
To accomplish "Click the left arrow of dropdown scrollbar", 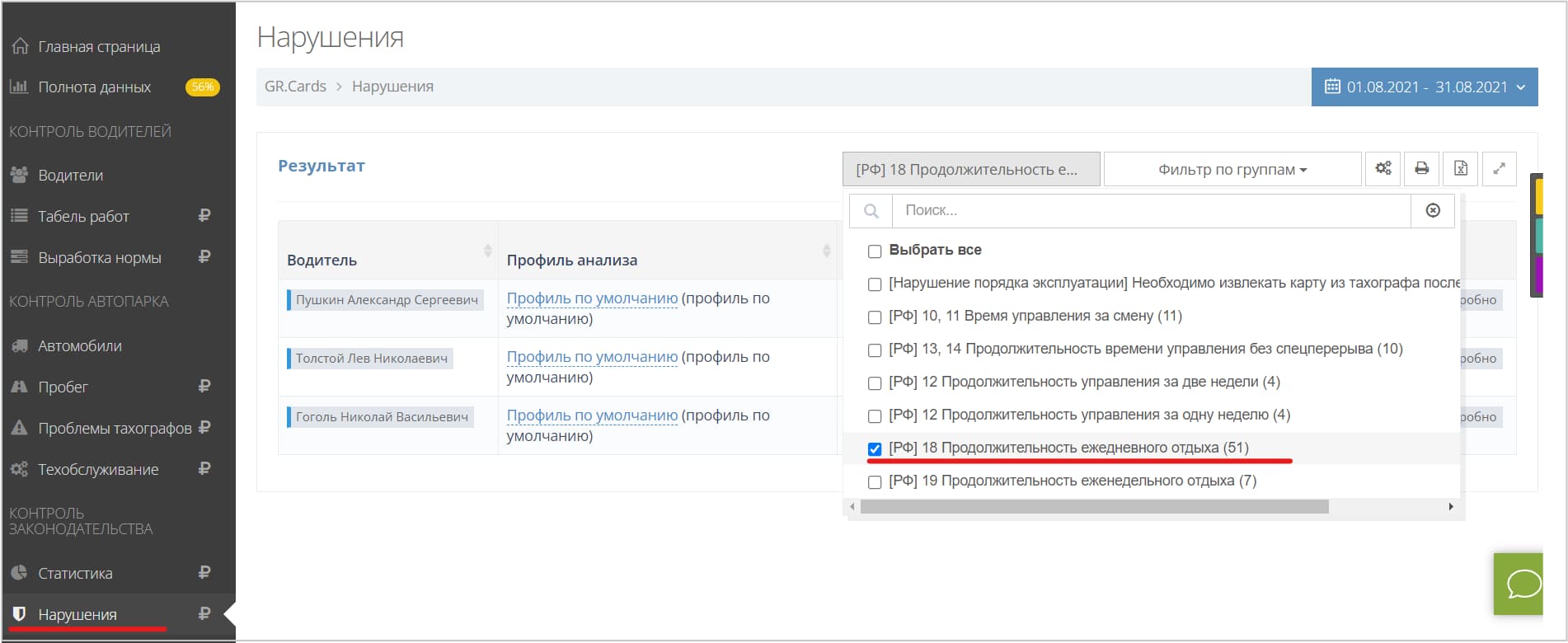I will pos(852,506).
